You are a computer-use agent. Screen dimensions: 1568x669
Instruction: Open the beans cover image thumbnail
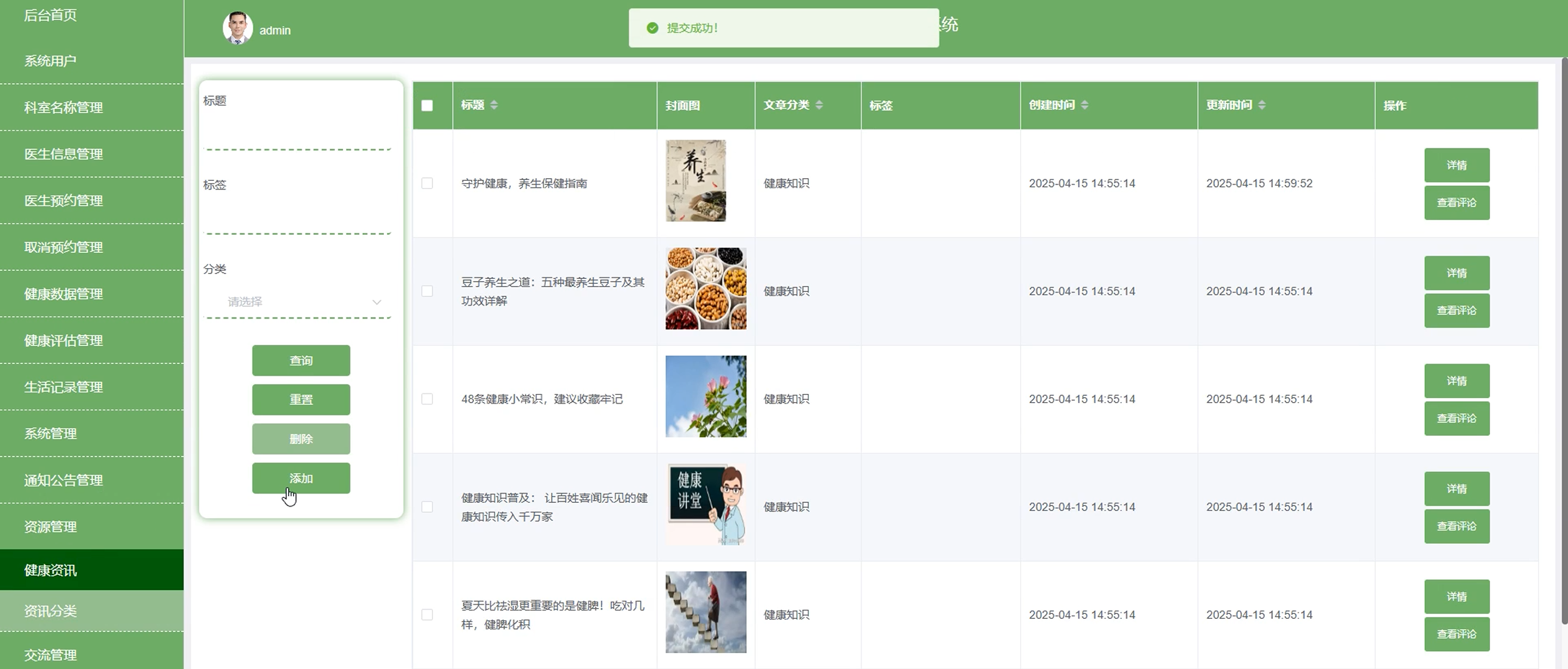pyautogui.click(x=705, y=289)
